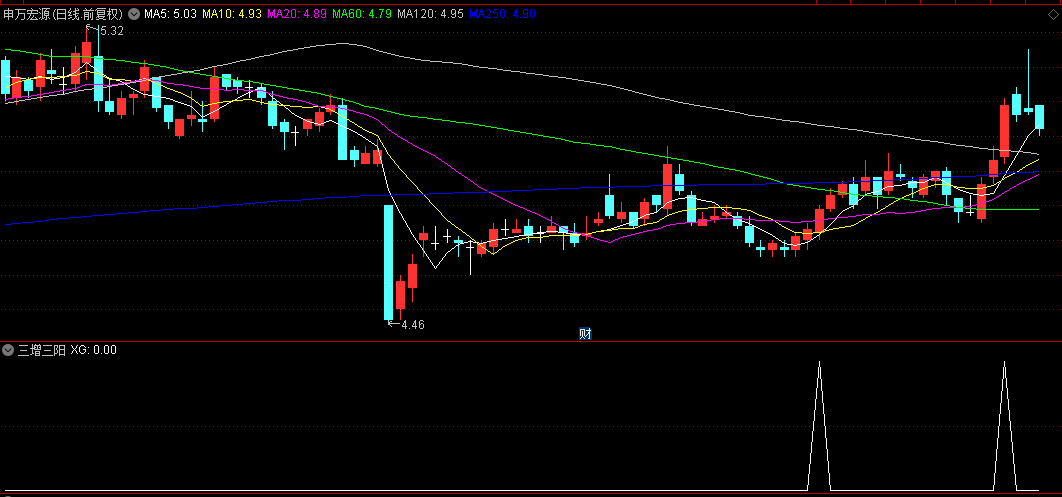1062x497 pixels.
Task: Click the 申万宏源(日线.前复权) title
Action: [63, 14]
